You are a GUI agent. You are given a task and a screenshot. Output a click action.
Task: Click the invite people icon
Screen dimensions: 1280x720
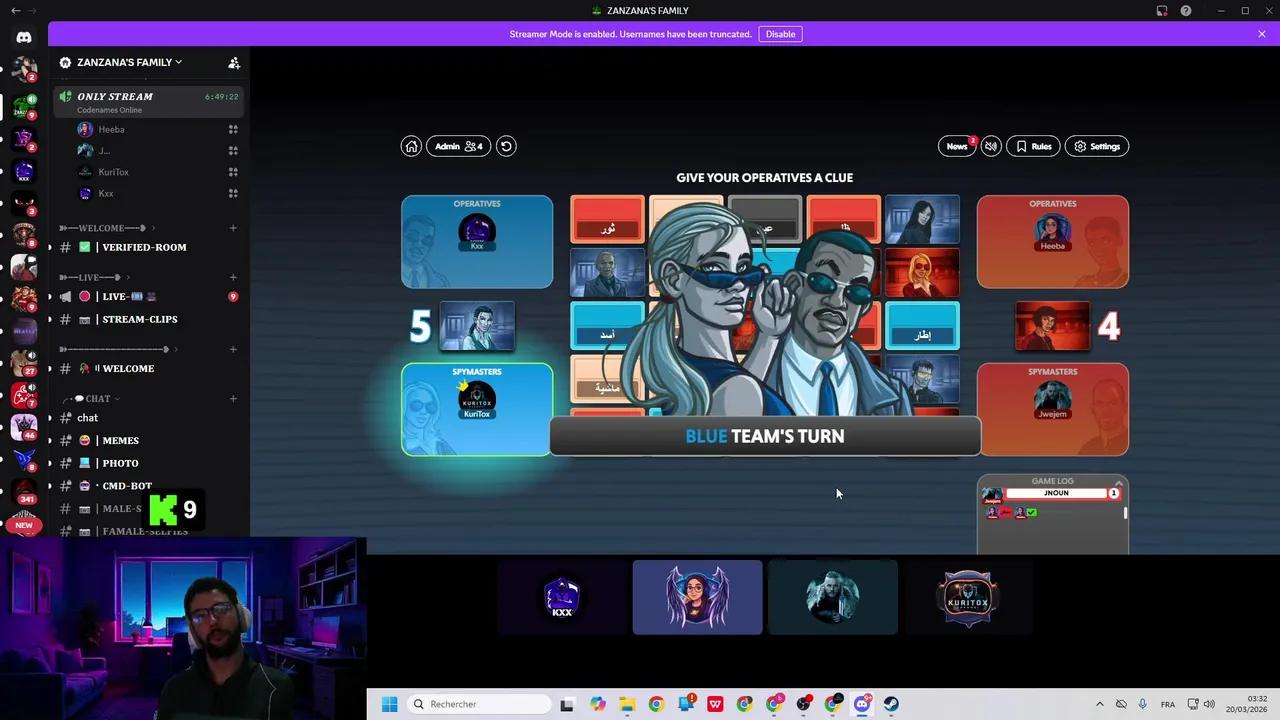tap(234, 62)
